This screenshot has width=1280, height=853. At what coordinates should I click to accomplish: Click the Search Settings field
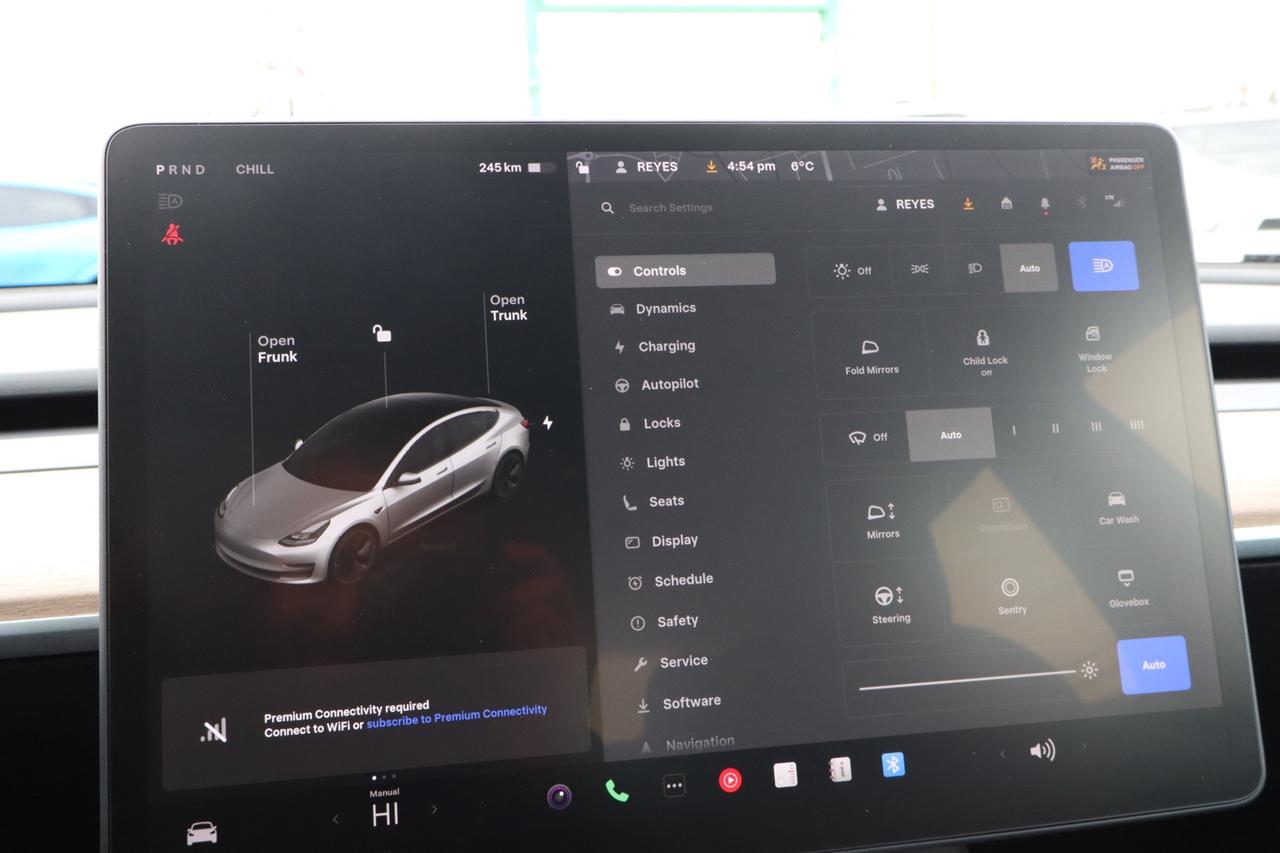tap(670, 207)
